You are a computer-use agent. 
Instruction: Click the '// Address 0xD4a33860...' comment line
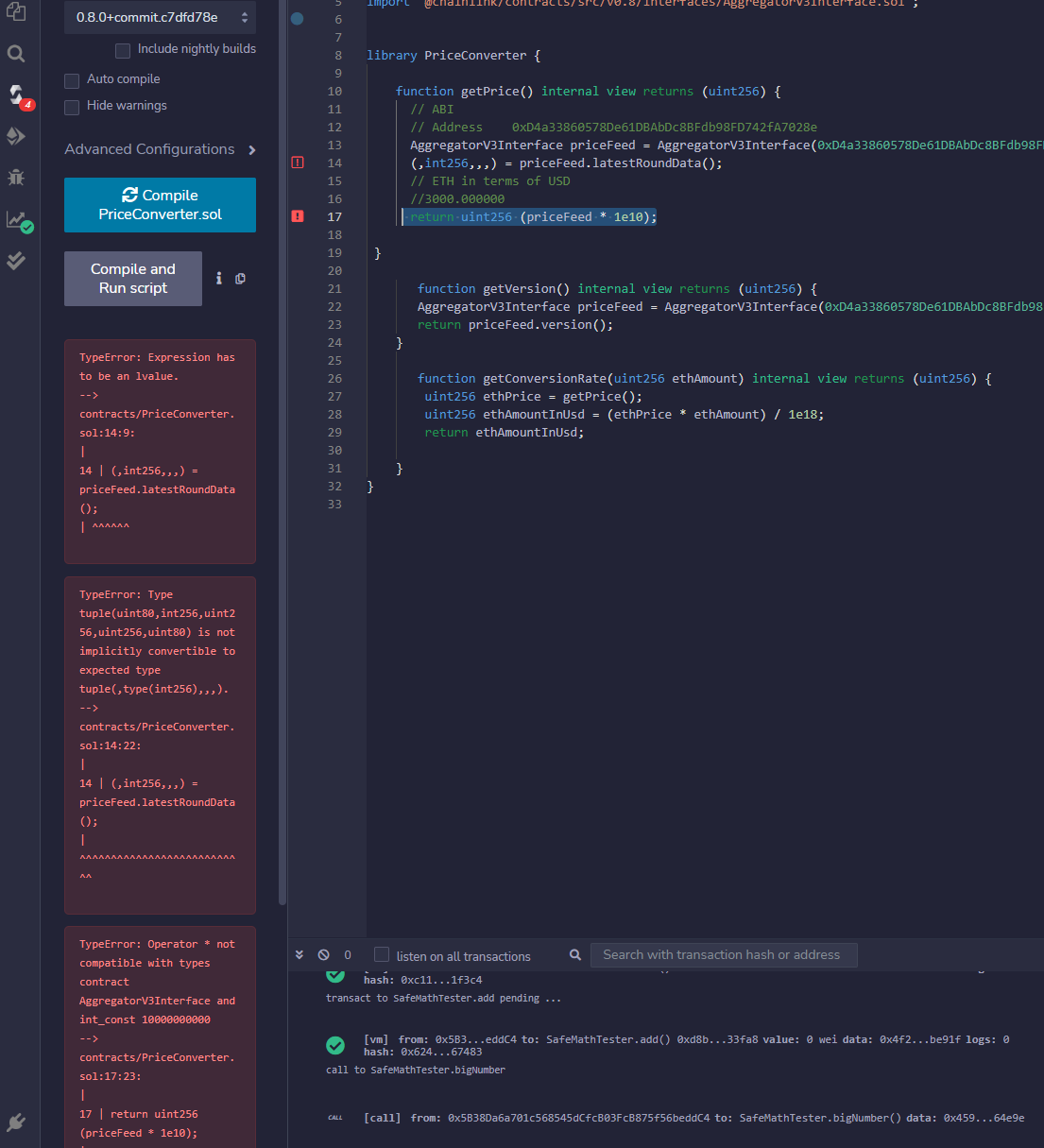pos(613,127)
